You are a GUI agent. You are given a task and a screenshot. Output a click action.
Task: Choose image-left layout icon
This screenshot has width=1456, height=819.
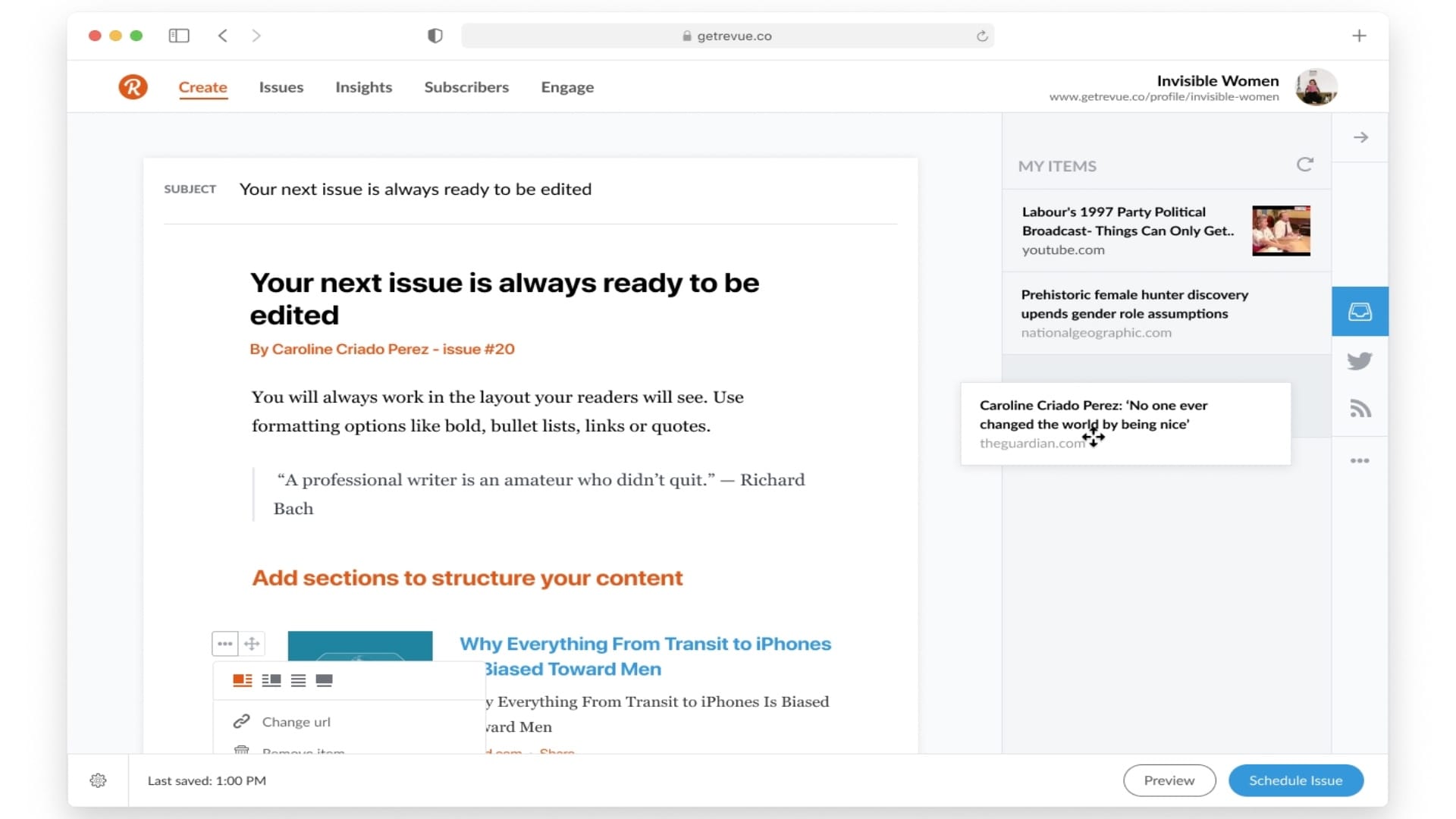[243, 680]
